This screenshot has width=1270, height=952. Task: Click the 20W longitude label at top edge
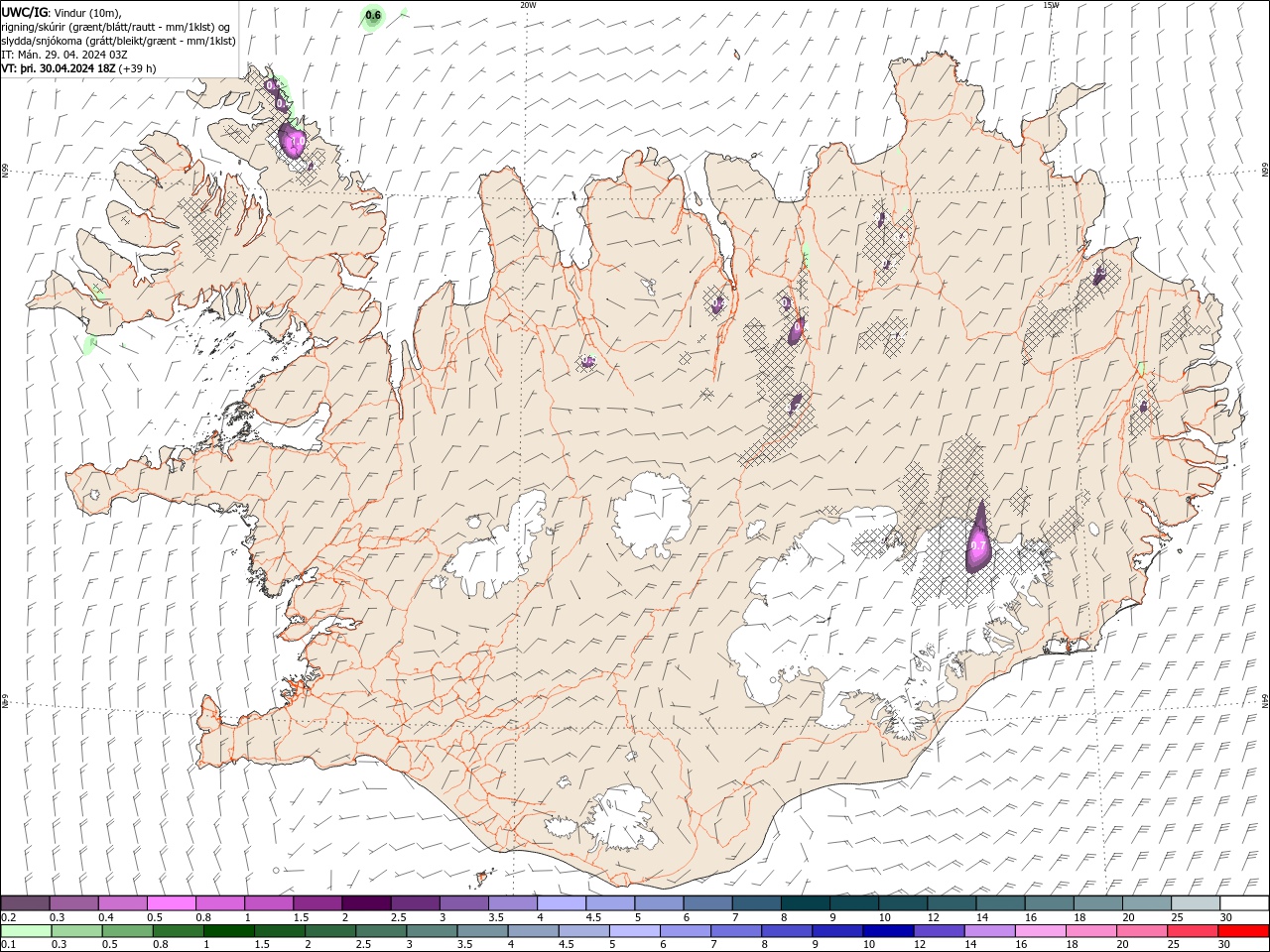(x=528, y=5)
